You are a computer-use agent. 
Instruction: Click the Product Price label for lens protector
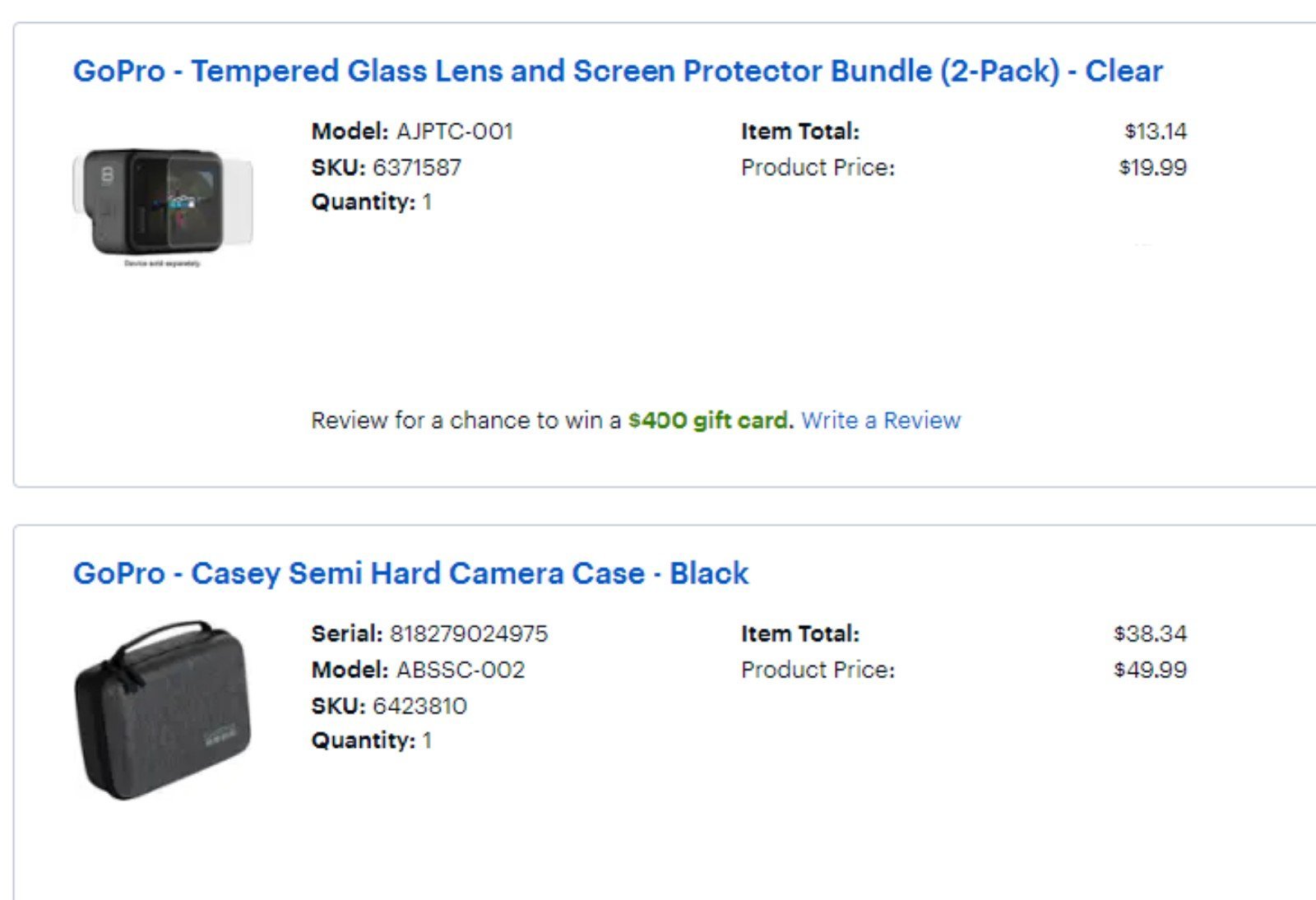click(818, 168)
